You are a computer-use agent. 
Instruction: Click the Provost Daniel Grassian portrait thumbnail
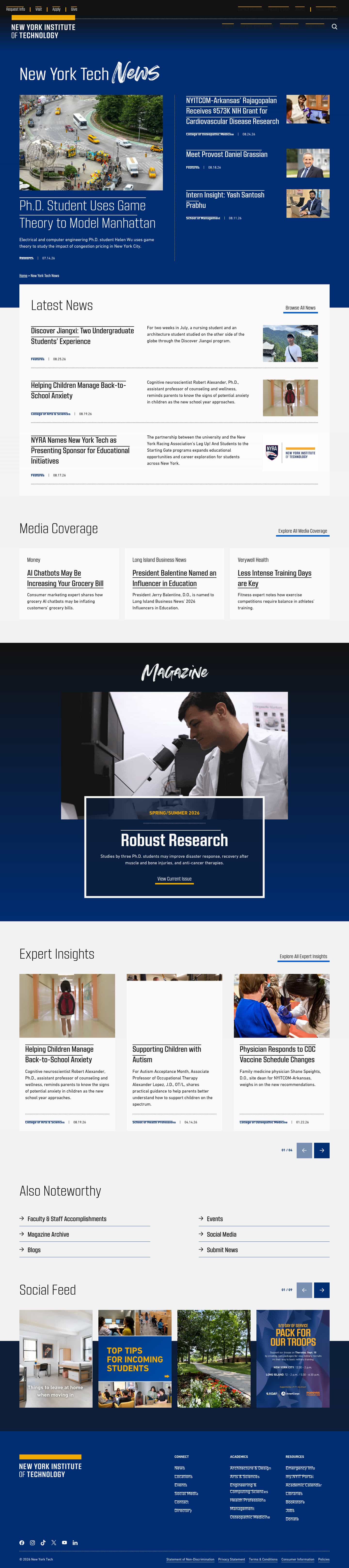pos(308,163)
